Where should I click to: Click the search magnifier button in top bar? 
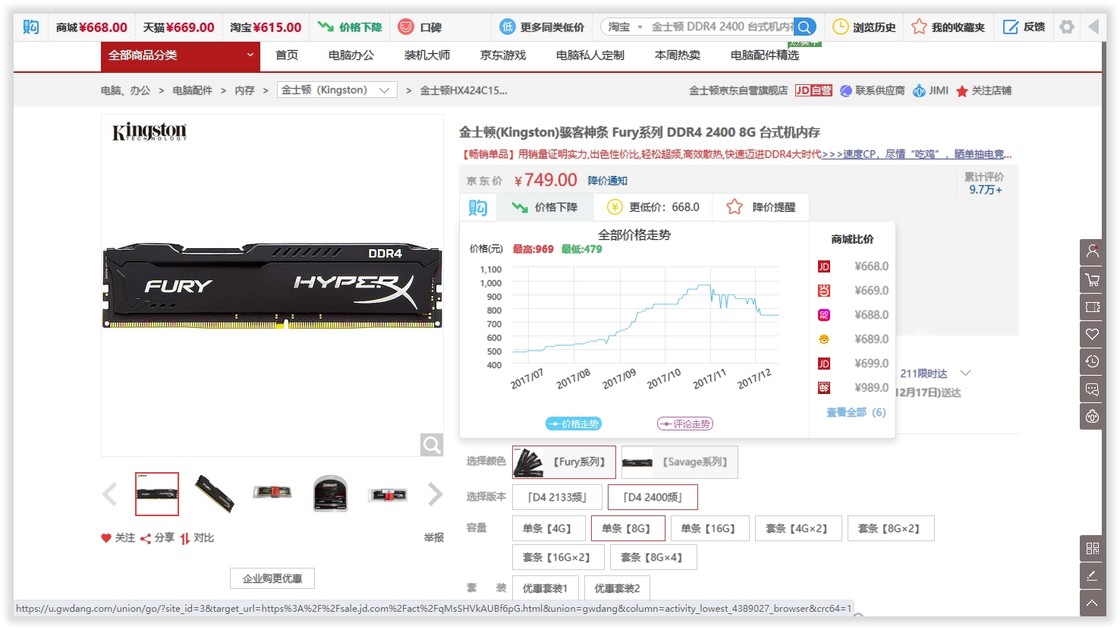804,27
